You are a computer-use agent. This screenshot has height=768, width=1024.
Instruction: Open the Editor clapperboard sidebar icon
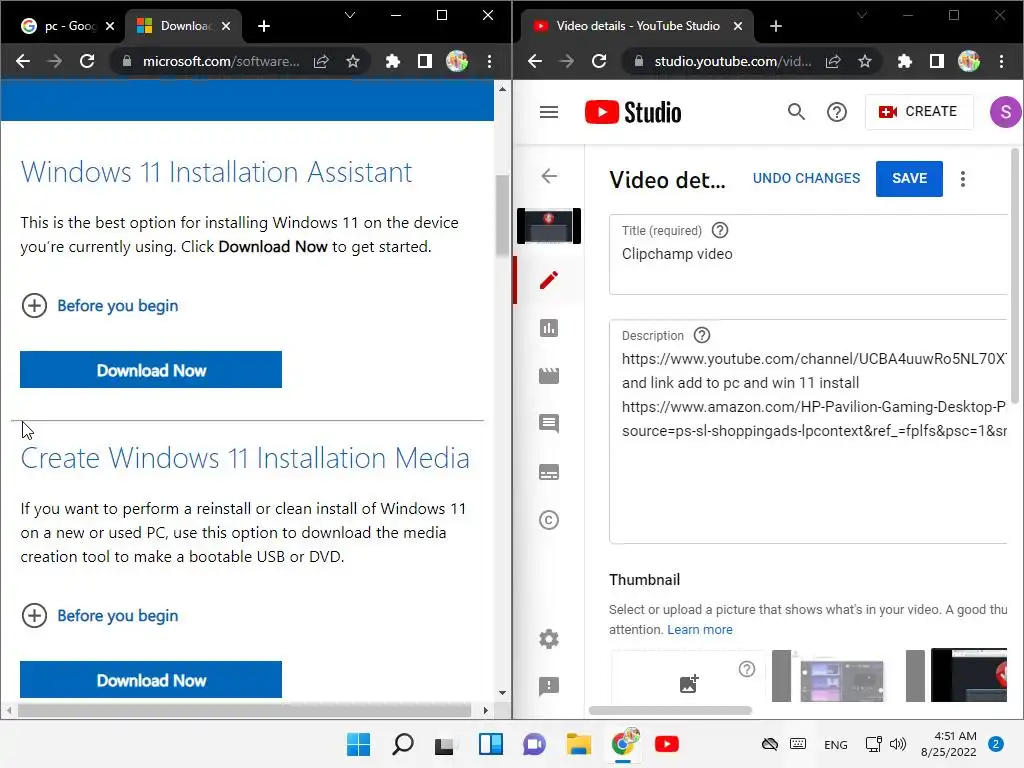(x=549, y=376)
